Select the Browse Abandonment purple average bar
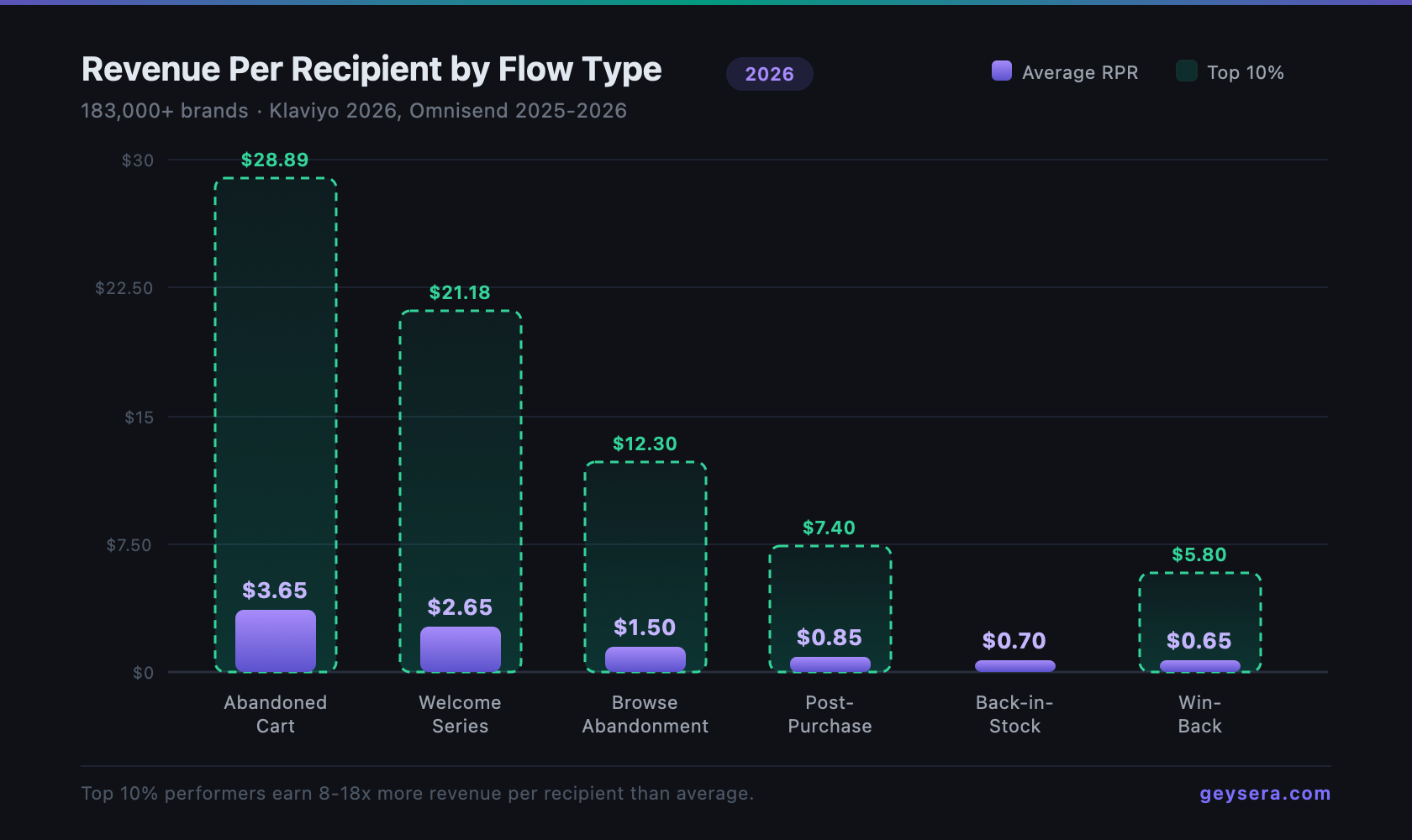 point(645,659)
